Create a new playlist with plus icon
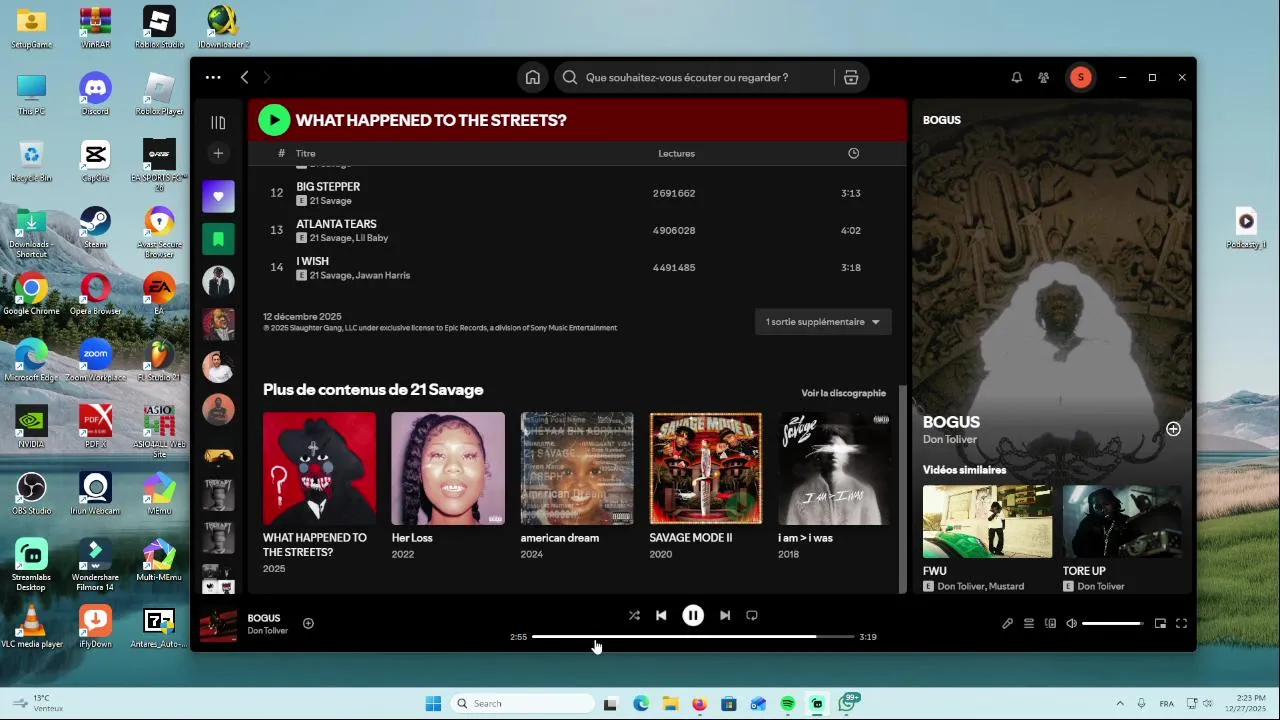 tap(218, 153)
